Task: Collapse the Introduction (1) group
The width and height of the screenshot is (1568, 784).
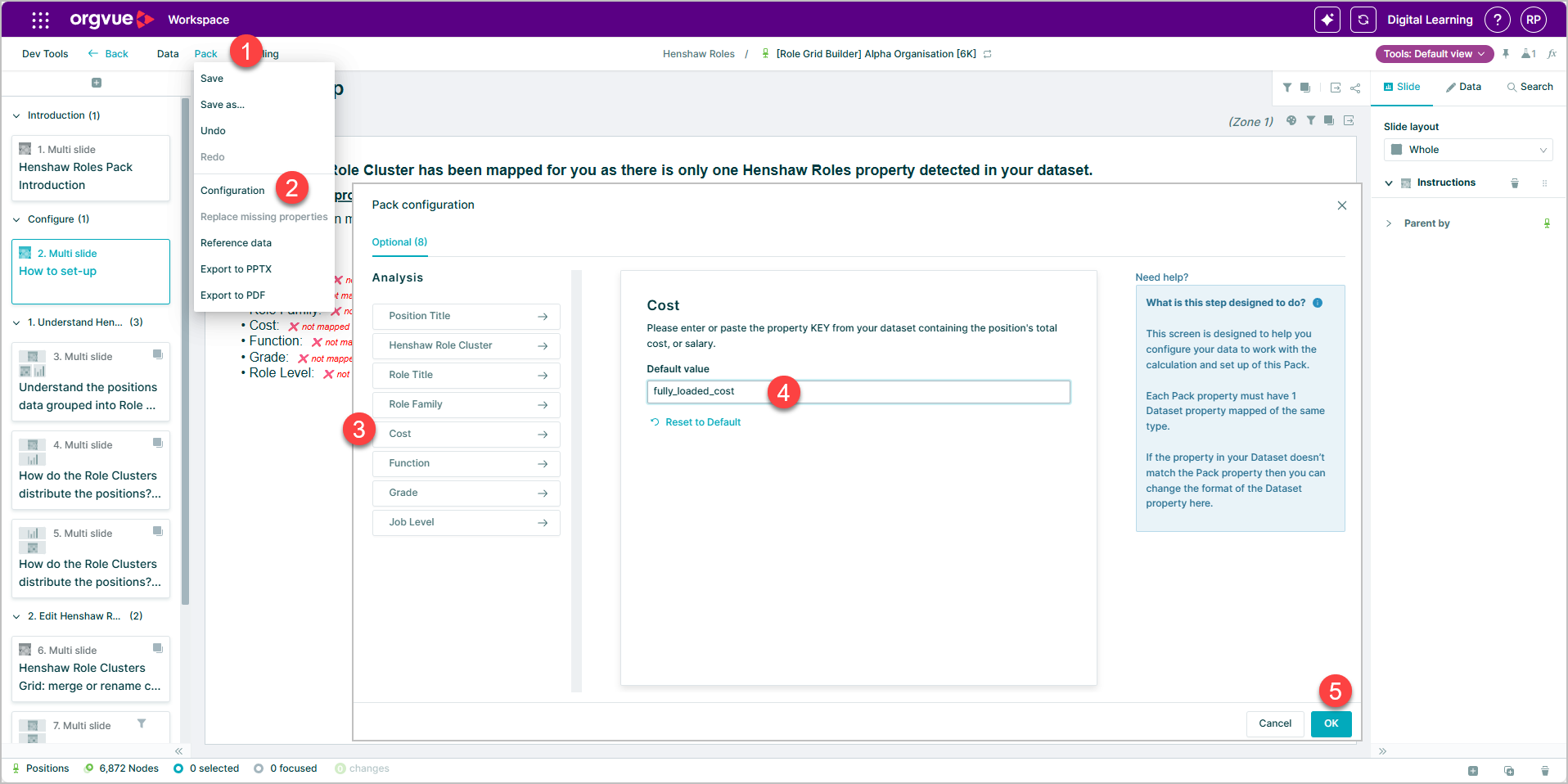Action: [16, 116]
